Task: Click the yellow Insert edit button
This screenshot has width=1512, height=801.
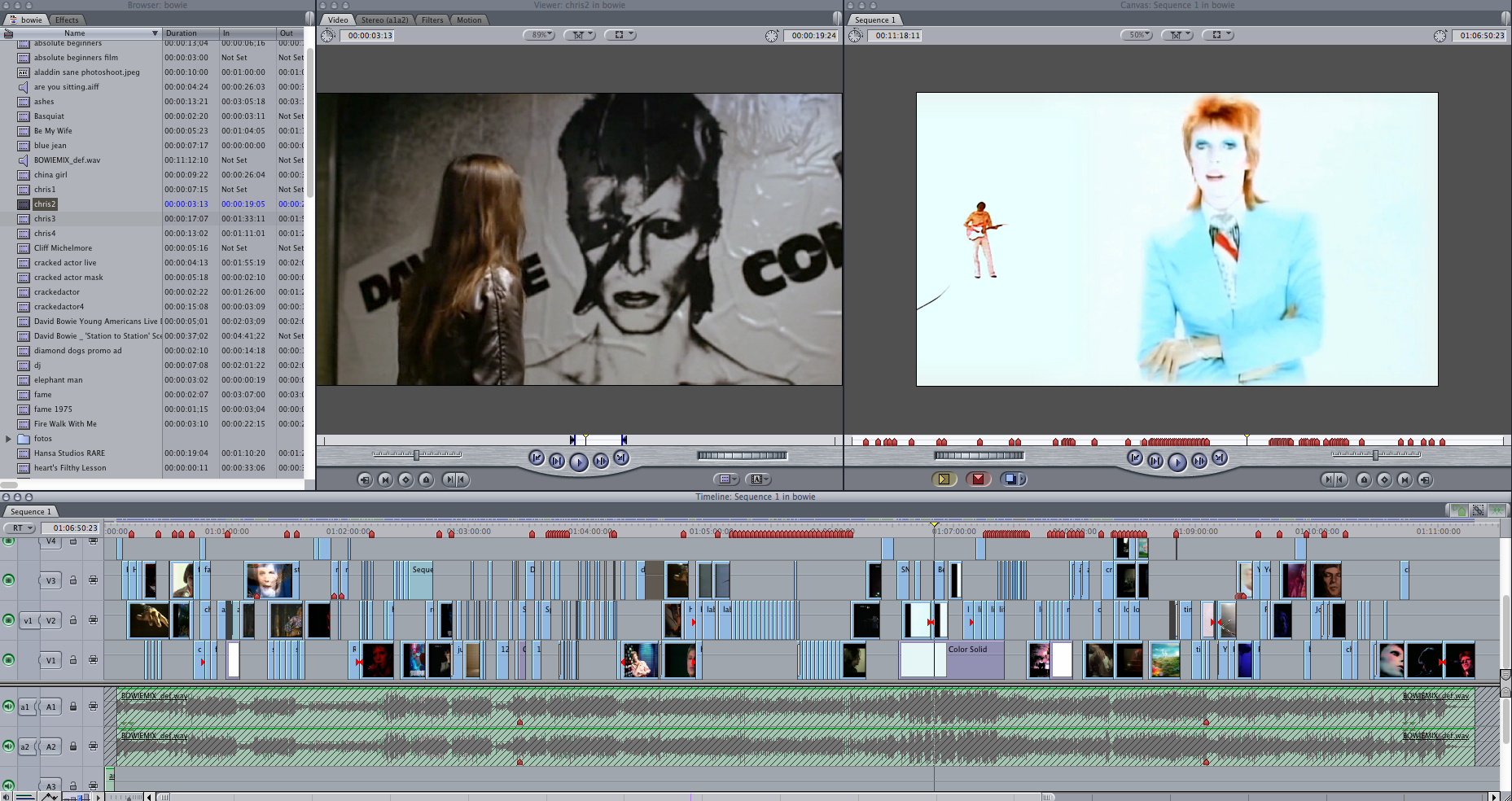Action: pos(944,479)
